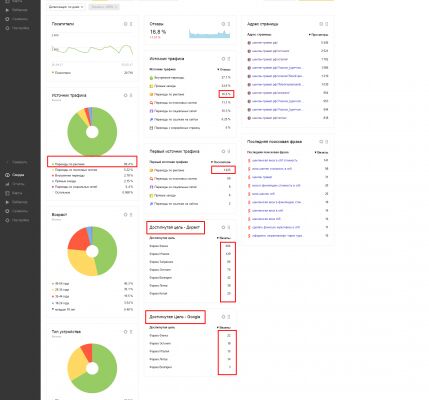Click the drag handle on Посетители widget

[x=131, y=24]
